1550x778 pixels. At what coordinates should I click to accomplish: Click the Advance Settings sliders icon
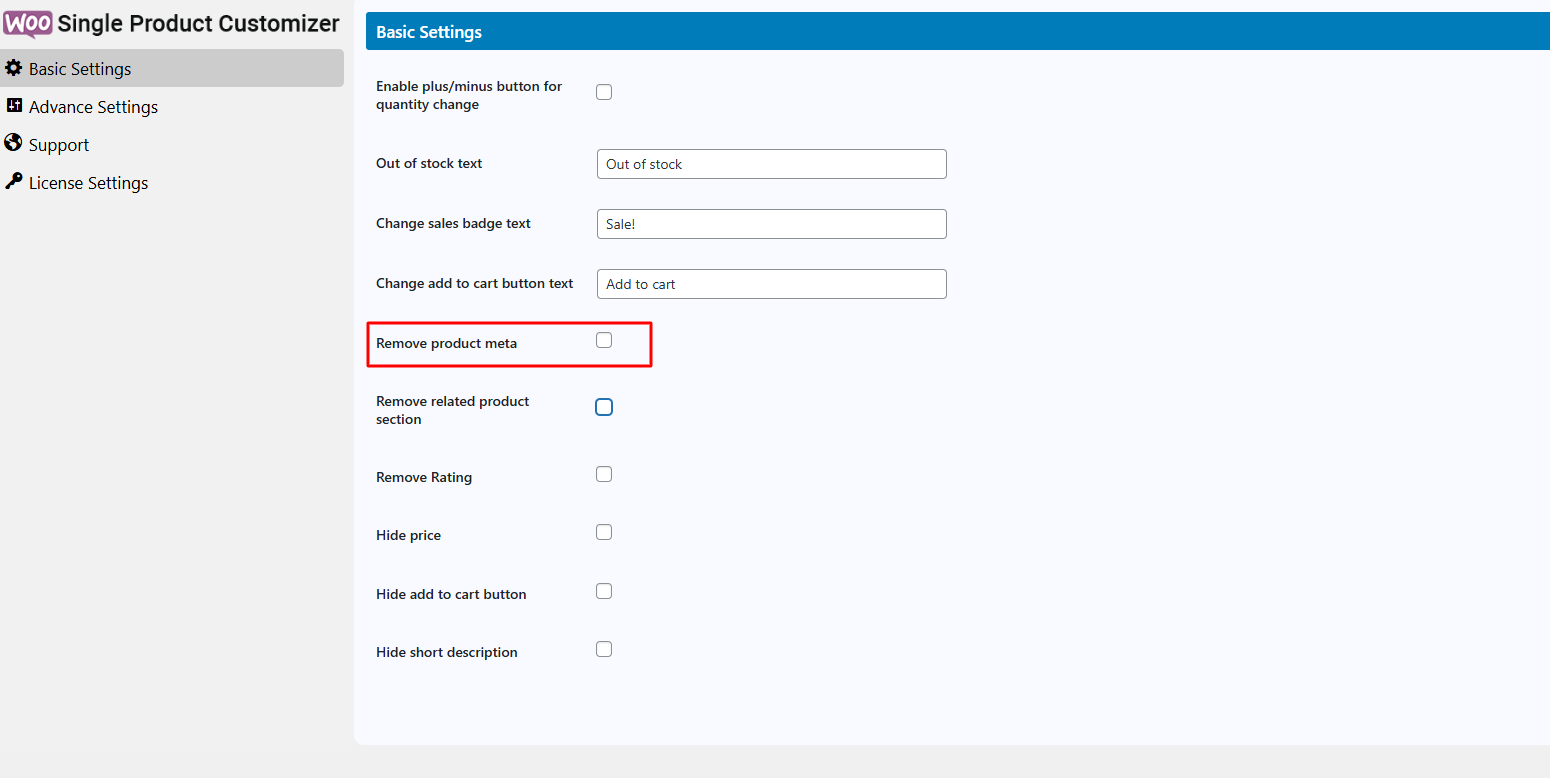[14, 106]
